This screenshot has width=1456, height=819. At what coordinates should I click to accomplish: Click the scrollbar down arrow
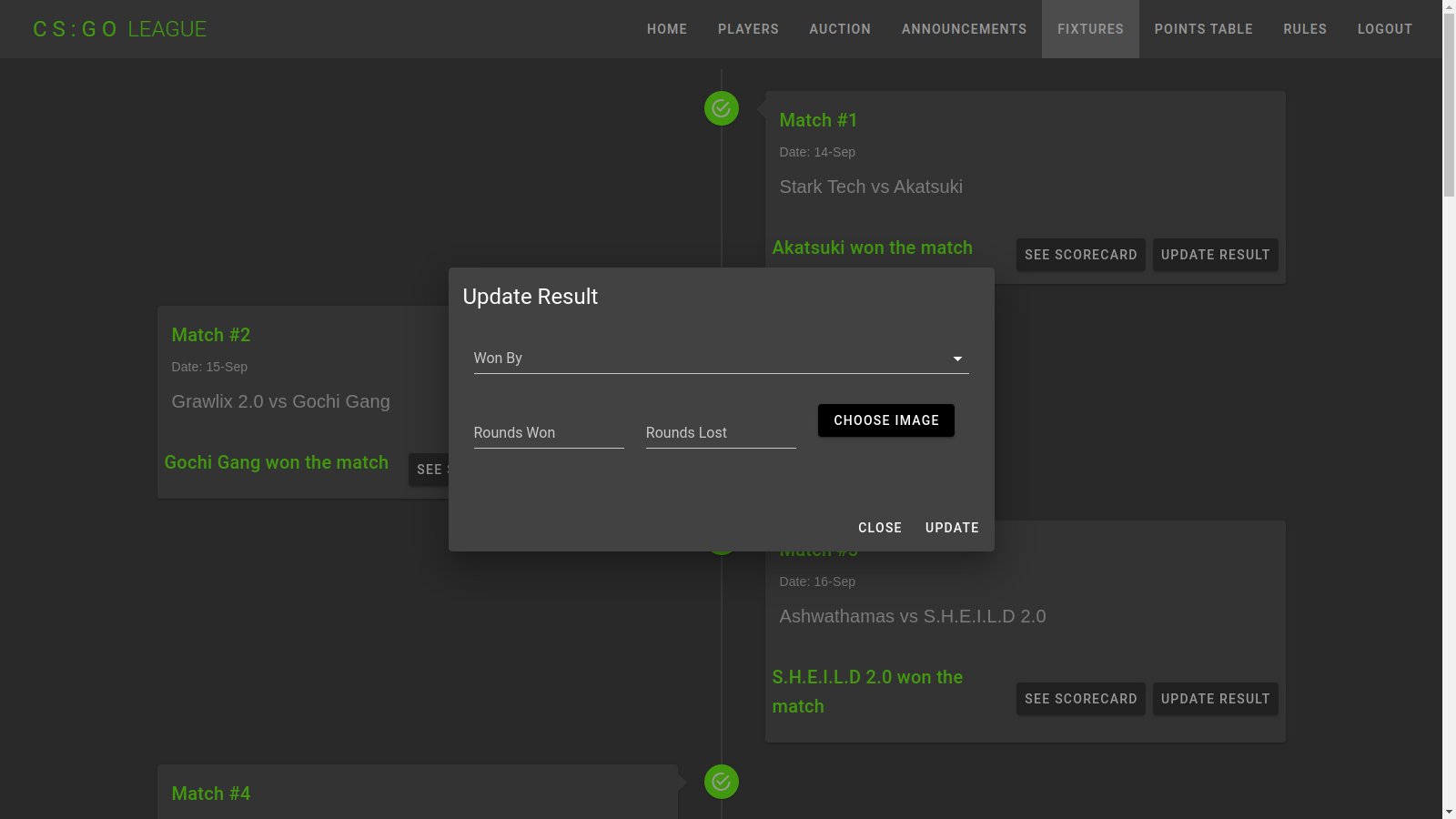click(x=1449, y=812)
